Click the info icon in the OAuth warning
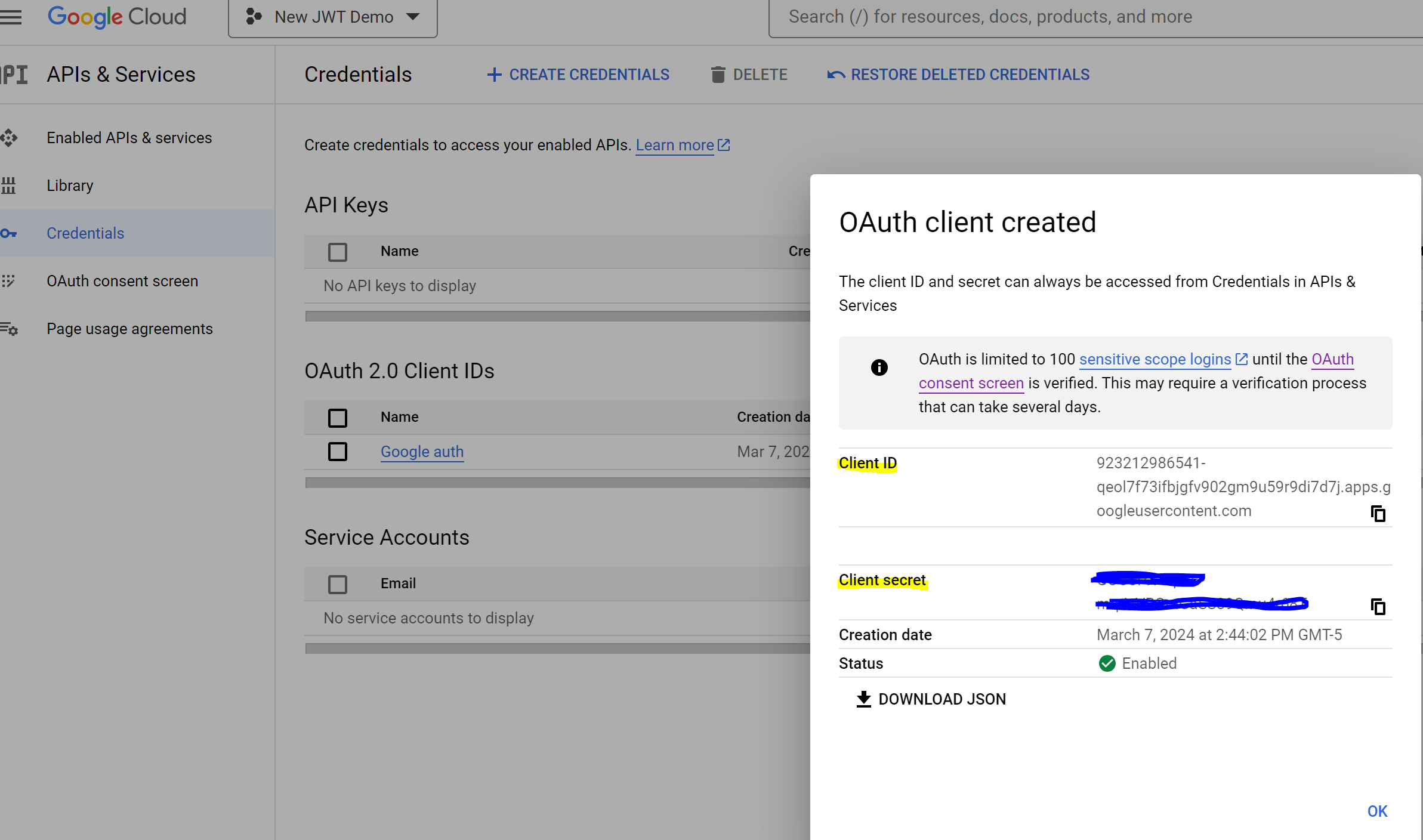Screen dimensions: 1423x840 [x=878, y=367]
